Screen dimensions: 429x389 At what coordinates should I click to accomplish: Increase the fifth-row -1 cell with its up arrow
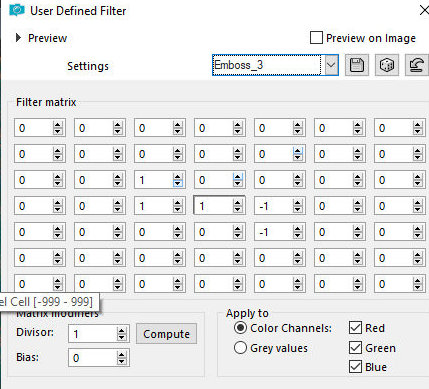298,229
